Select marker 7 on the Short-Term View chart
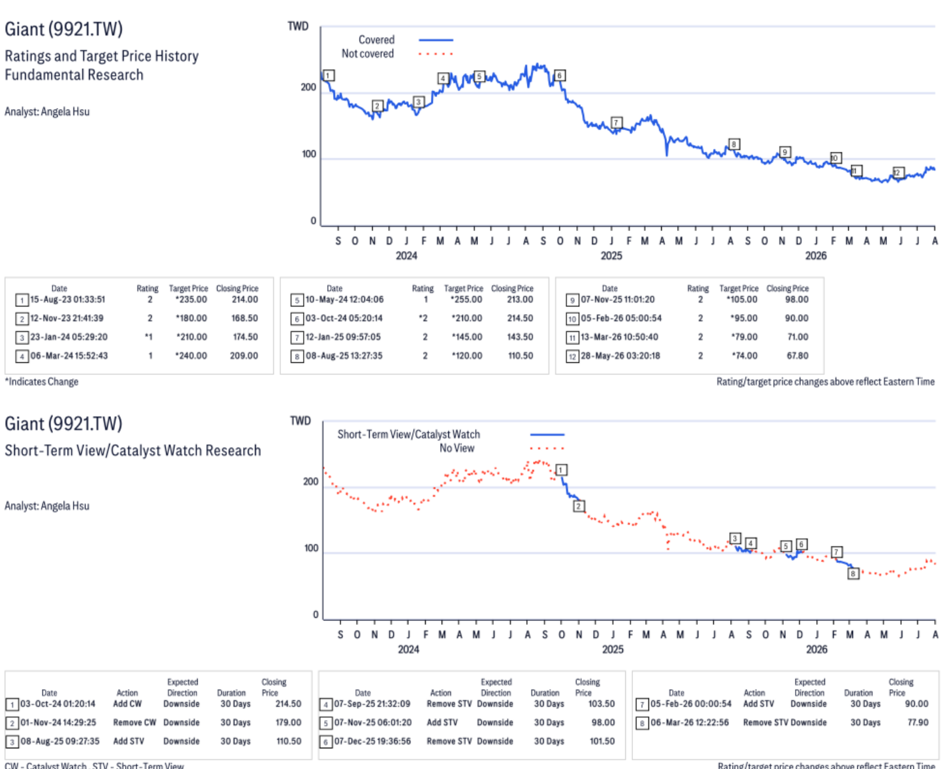The image size is (942, 769). 837,552
